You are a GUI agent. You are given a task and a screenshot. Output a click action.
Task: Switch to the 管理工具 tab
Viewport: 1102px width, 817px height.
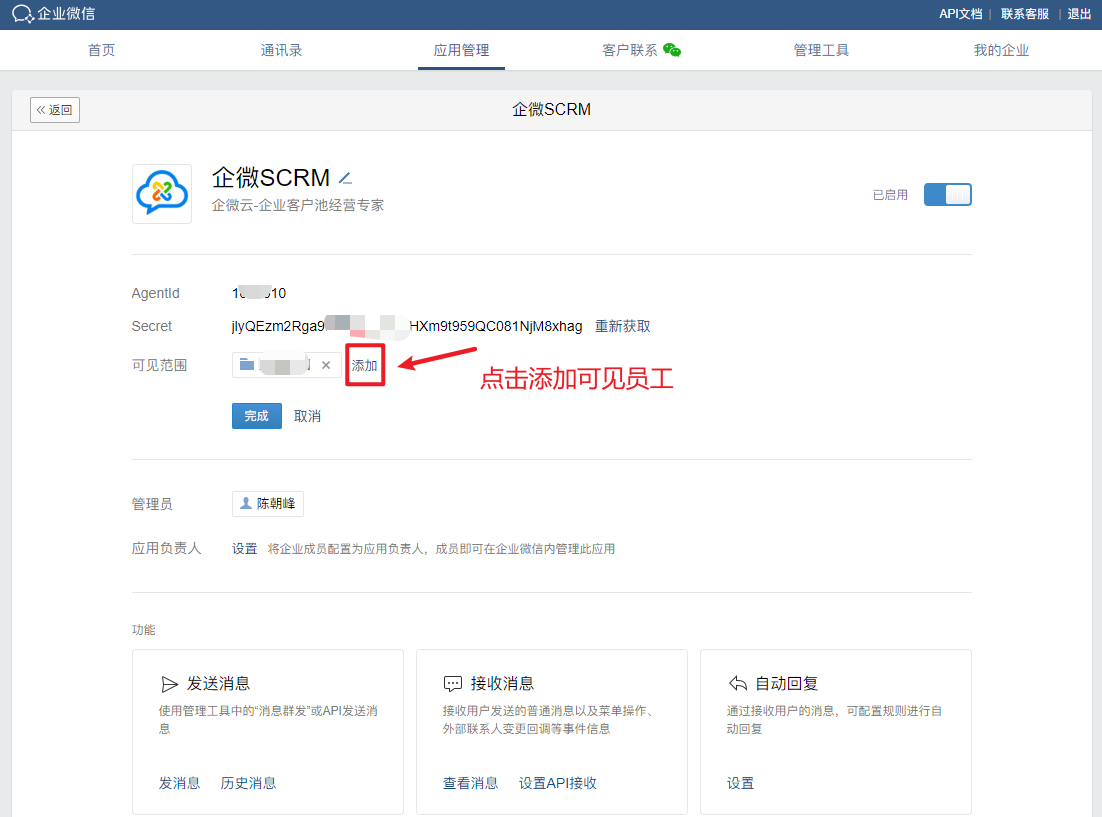821,50
